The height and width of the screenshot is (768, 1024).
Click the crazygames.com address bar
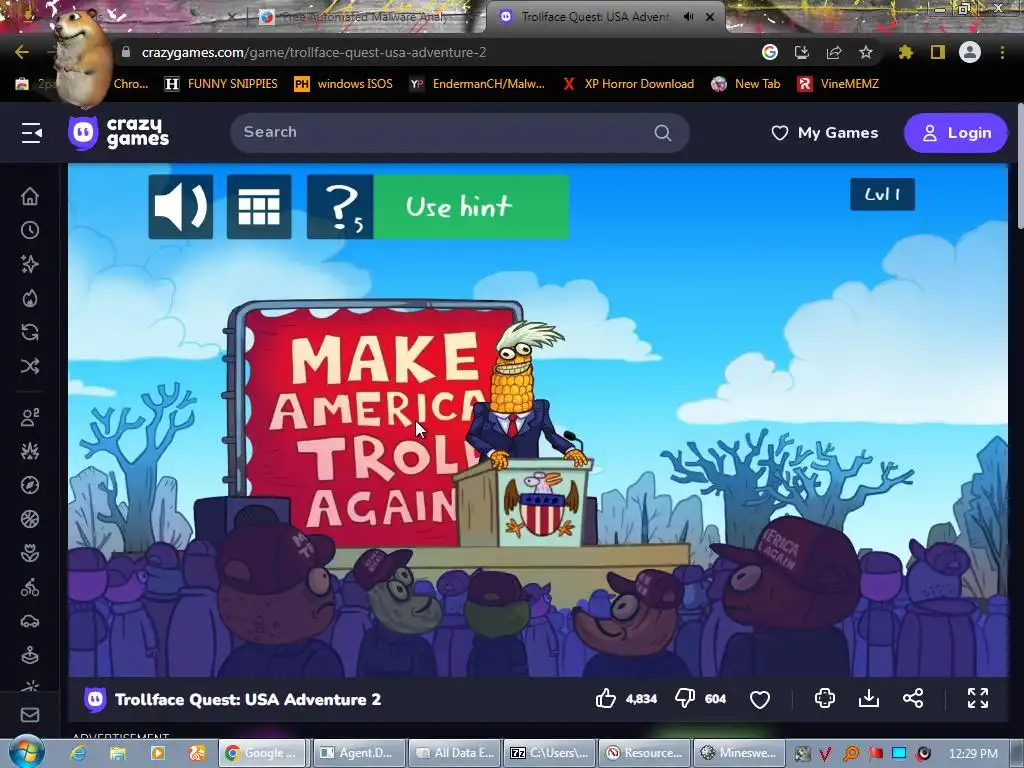(x=431, y=52)
